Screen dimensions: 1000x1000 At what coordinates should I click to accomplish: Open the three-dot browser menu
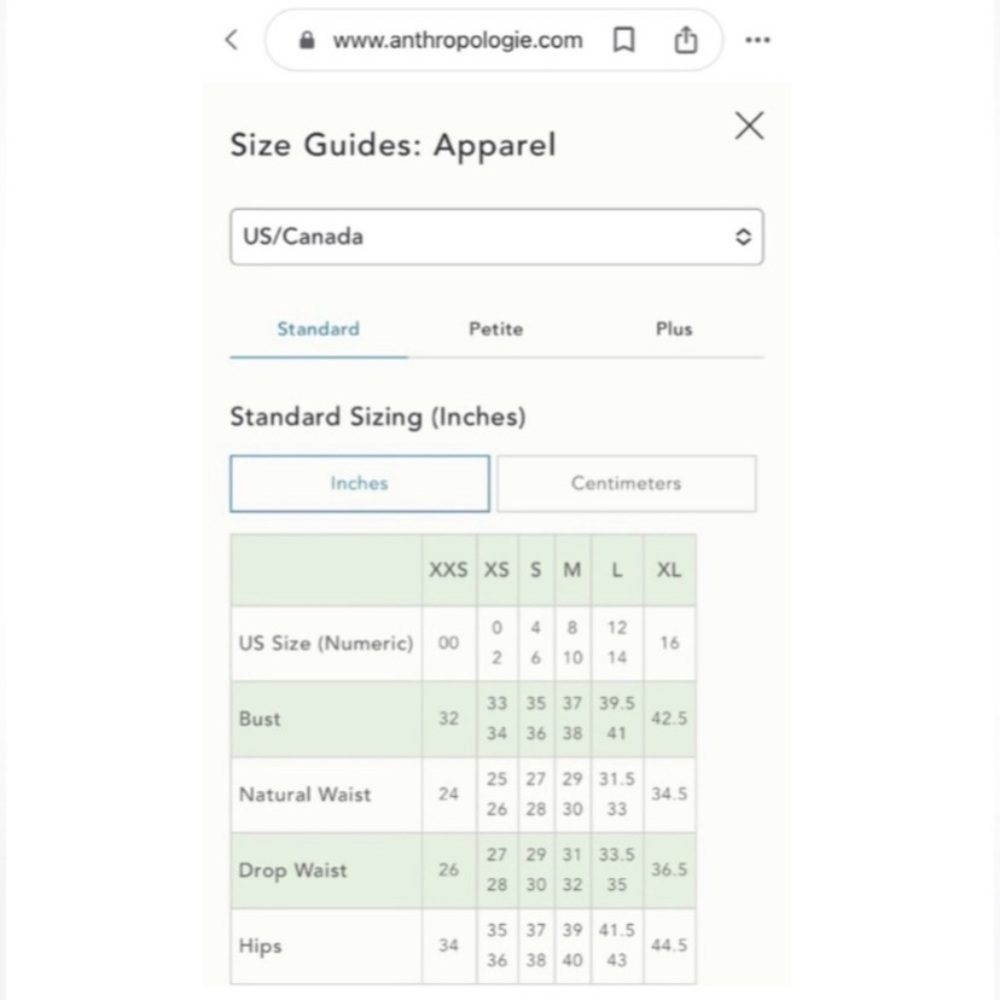pos(758,40)
